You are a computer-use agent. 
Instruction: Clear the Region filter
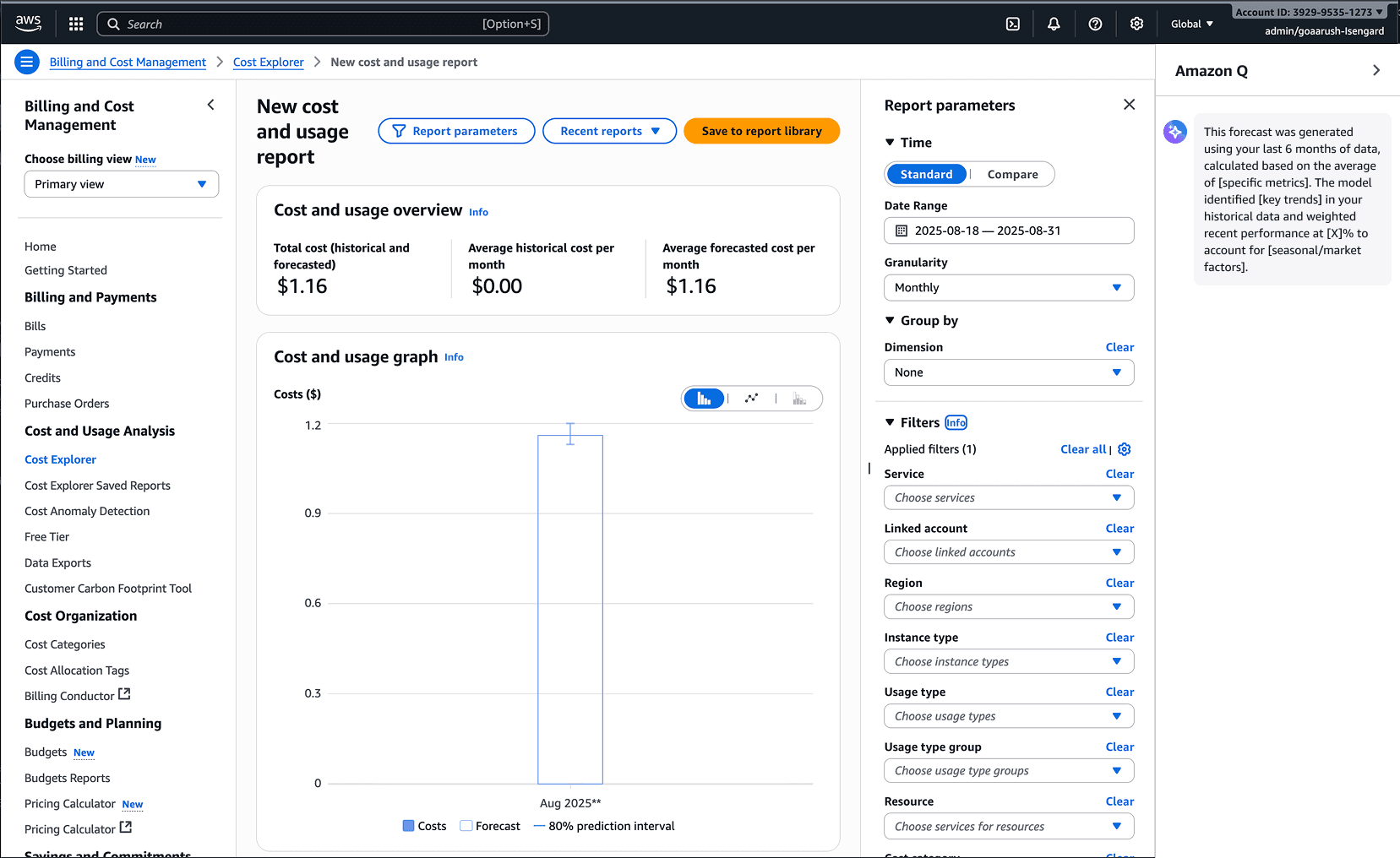point(1119,583)
